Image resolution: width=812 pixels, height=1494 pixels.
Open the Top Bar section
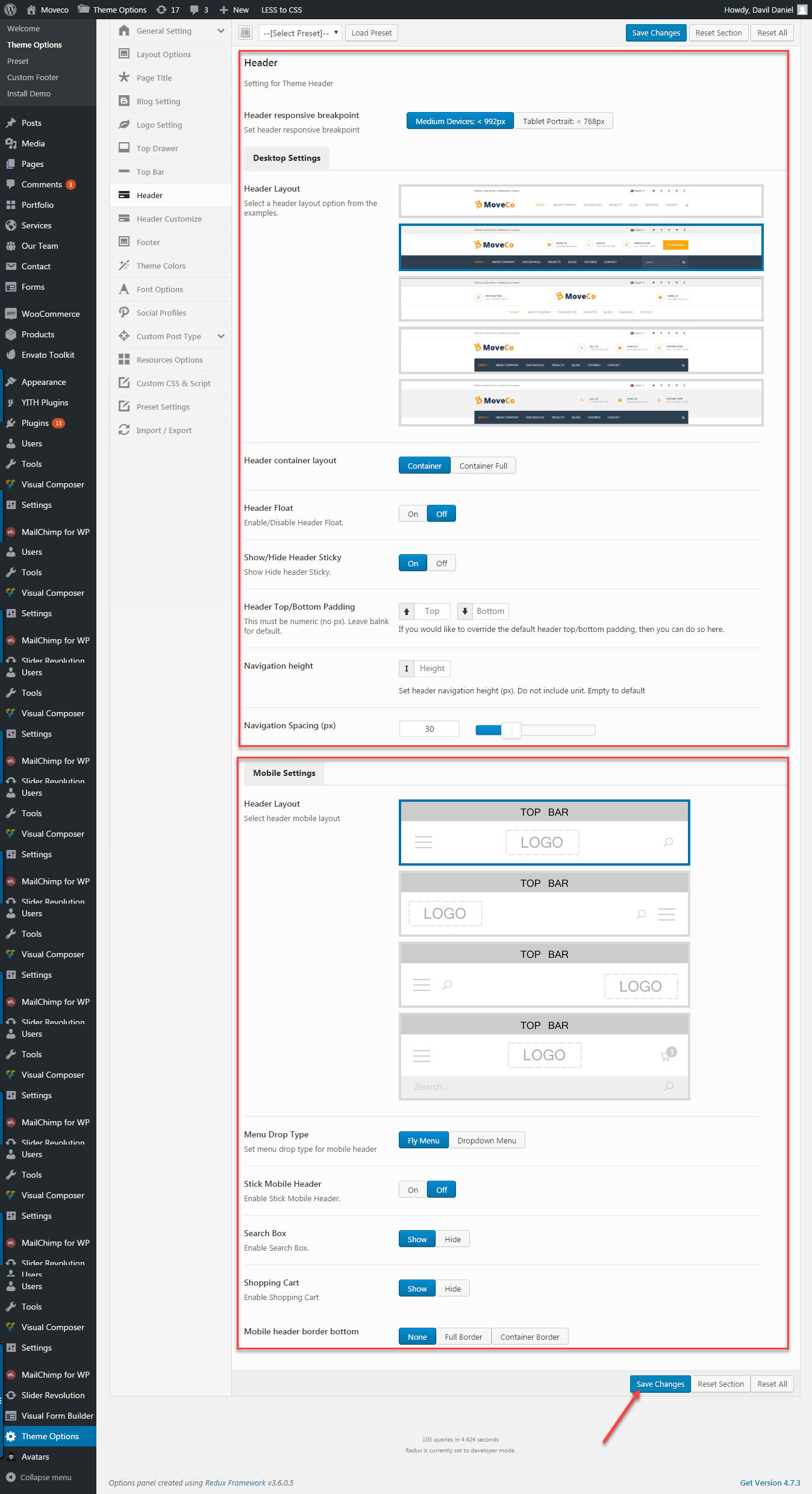tap(170, 172)
